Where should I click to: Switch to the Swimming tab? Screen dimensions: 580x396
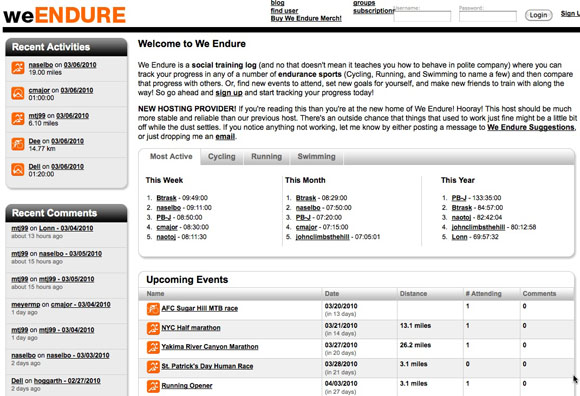pyautogui.click(x=316, y=156)
